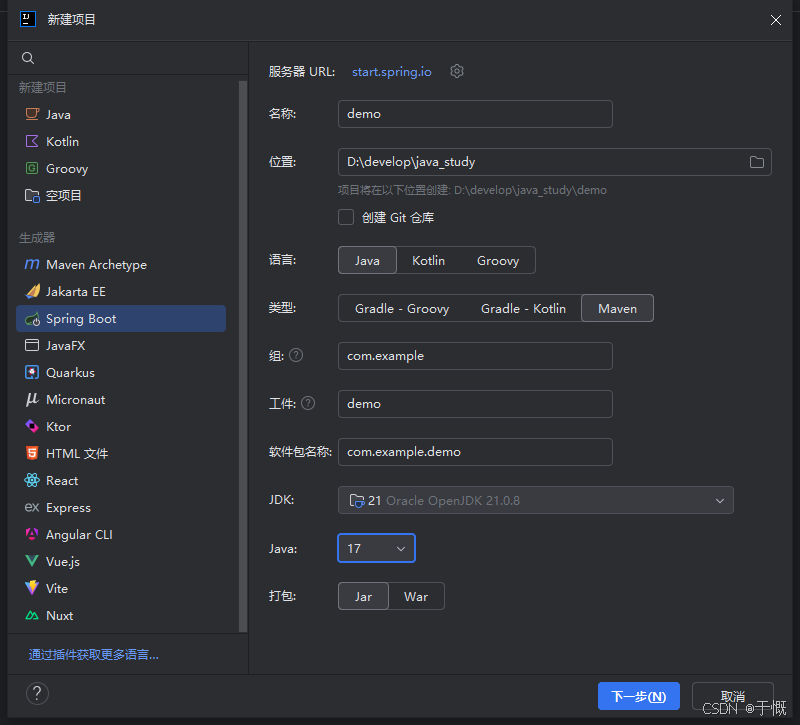Select Kotlin as the language

click(x=429, y=260)
